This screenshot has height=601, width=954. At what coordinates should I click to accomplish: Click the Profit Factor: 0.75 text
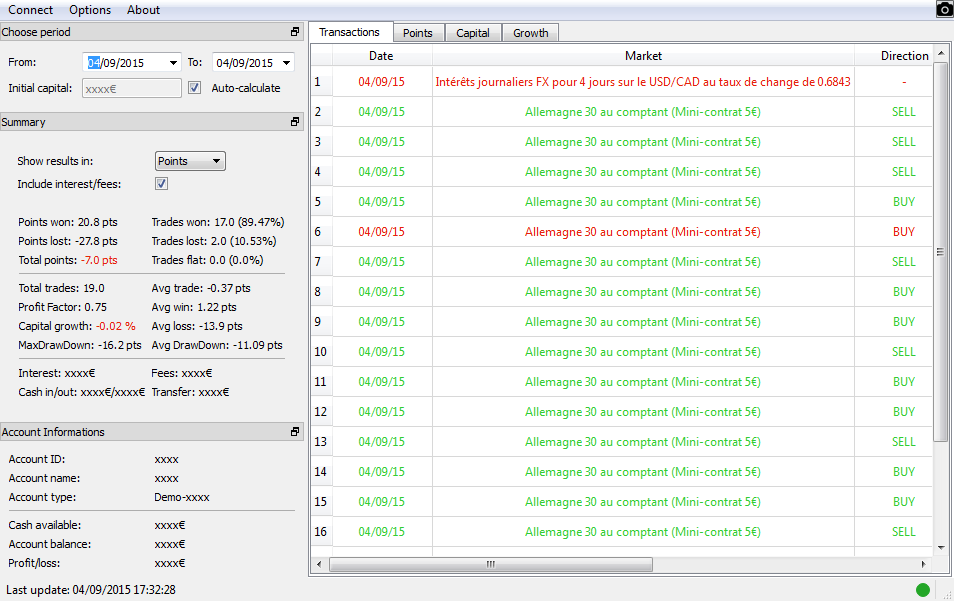(62, 307)
